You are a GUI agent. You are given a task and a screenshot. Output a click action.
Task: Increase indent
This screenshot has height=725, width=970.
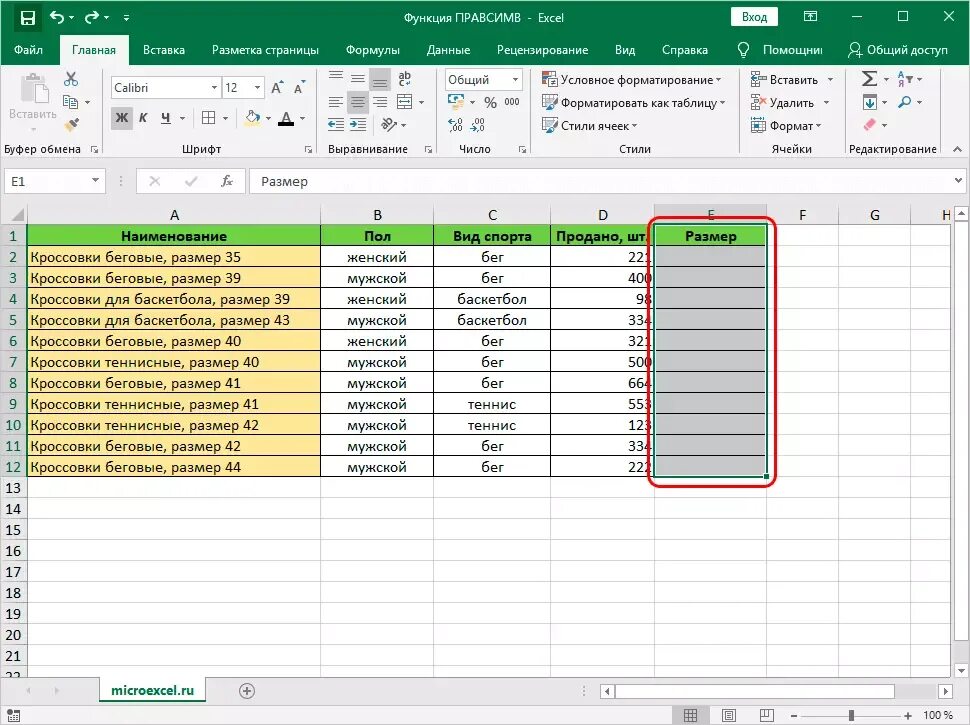click(358, 125)
